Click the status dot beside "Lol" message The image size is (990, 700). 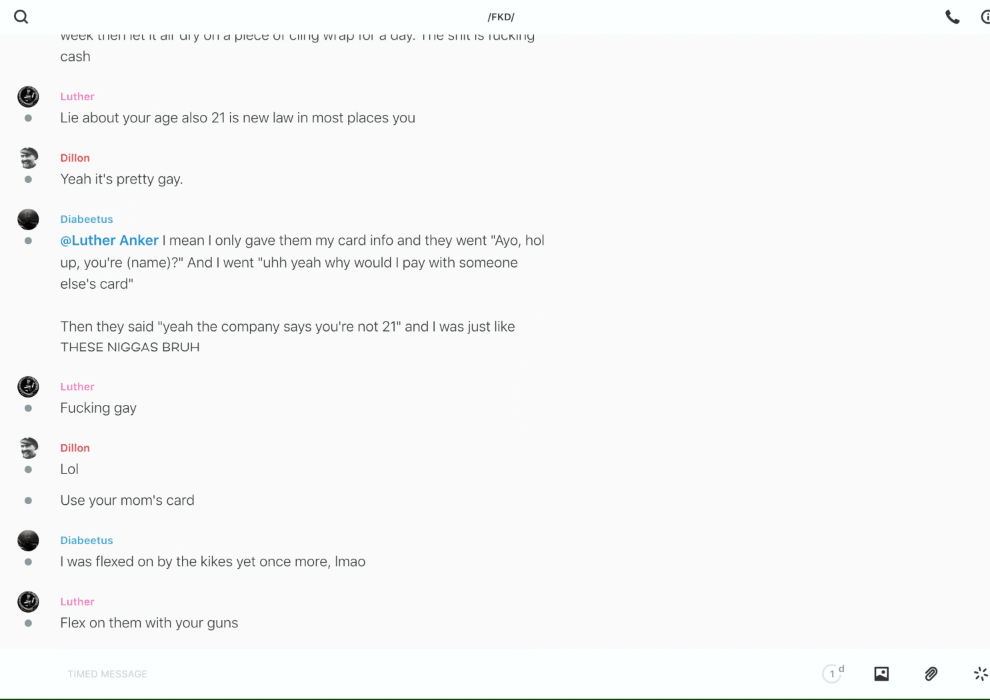28,469
